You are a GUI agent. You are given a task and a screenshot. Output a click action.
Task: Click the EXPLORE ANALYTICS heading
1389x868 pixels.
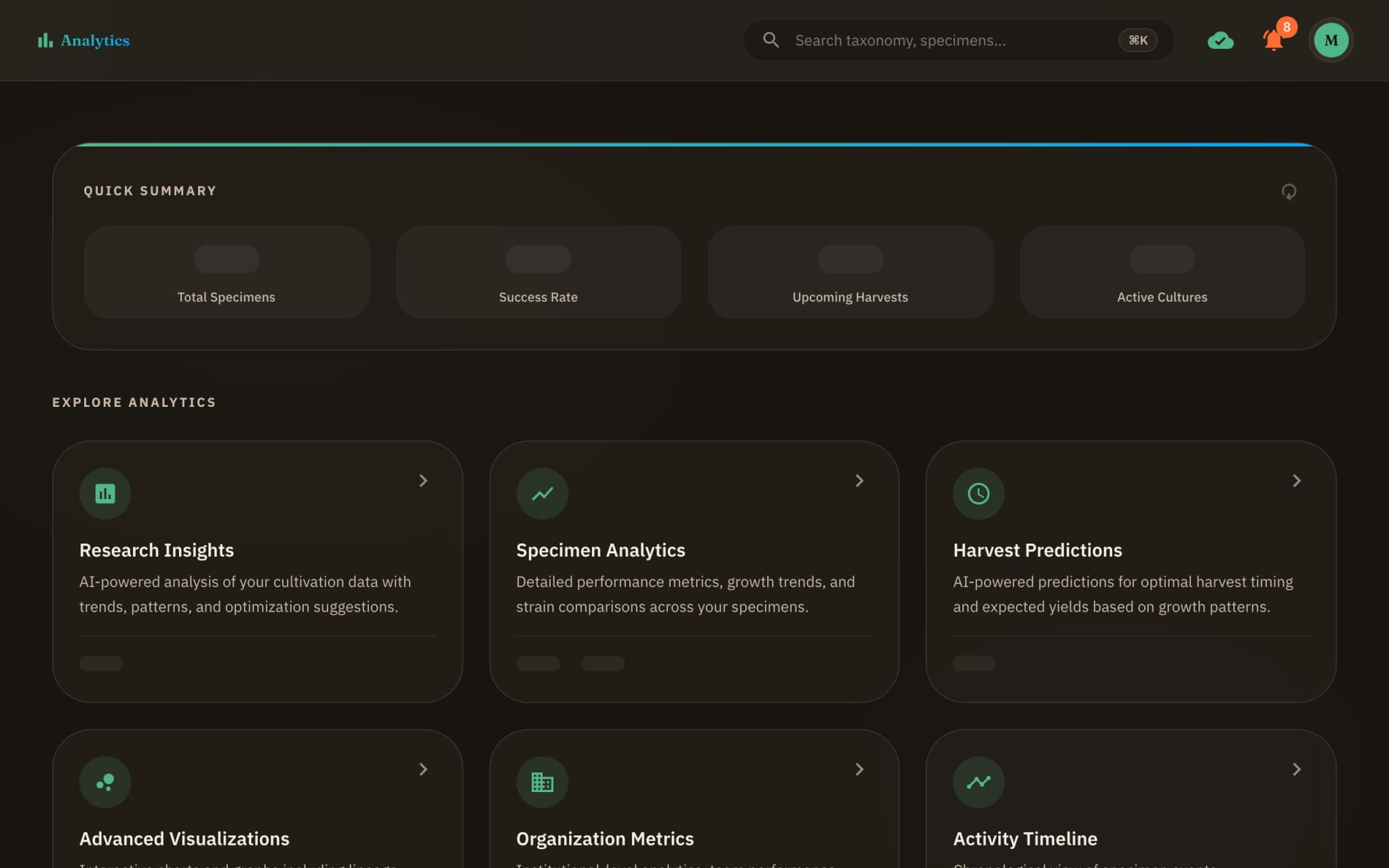click(x=134, y=403)
